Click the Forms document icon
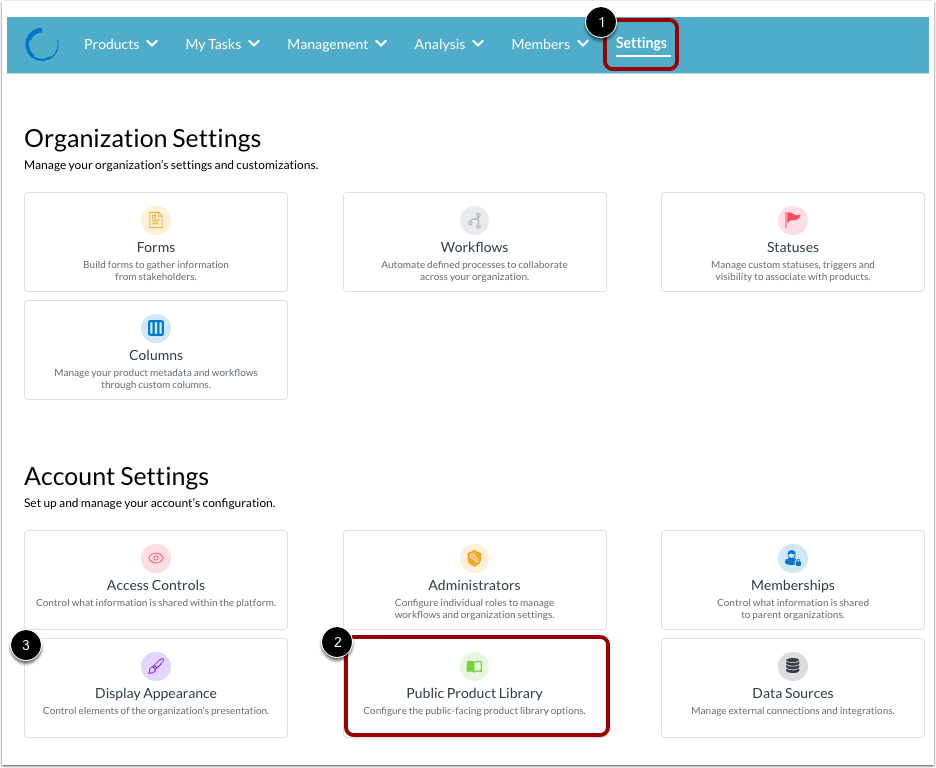This screenshot has height=768, width=936. 156,220
